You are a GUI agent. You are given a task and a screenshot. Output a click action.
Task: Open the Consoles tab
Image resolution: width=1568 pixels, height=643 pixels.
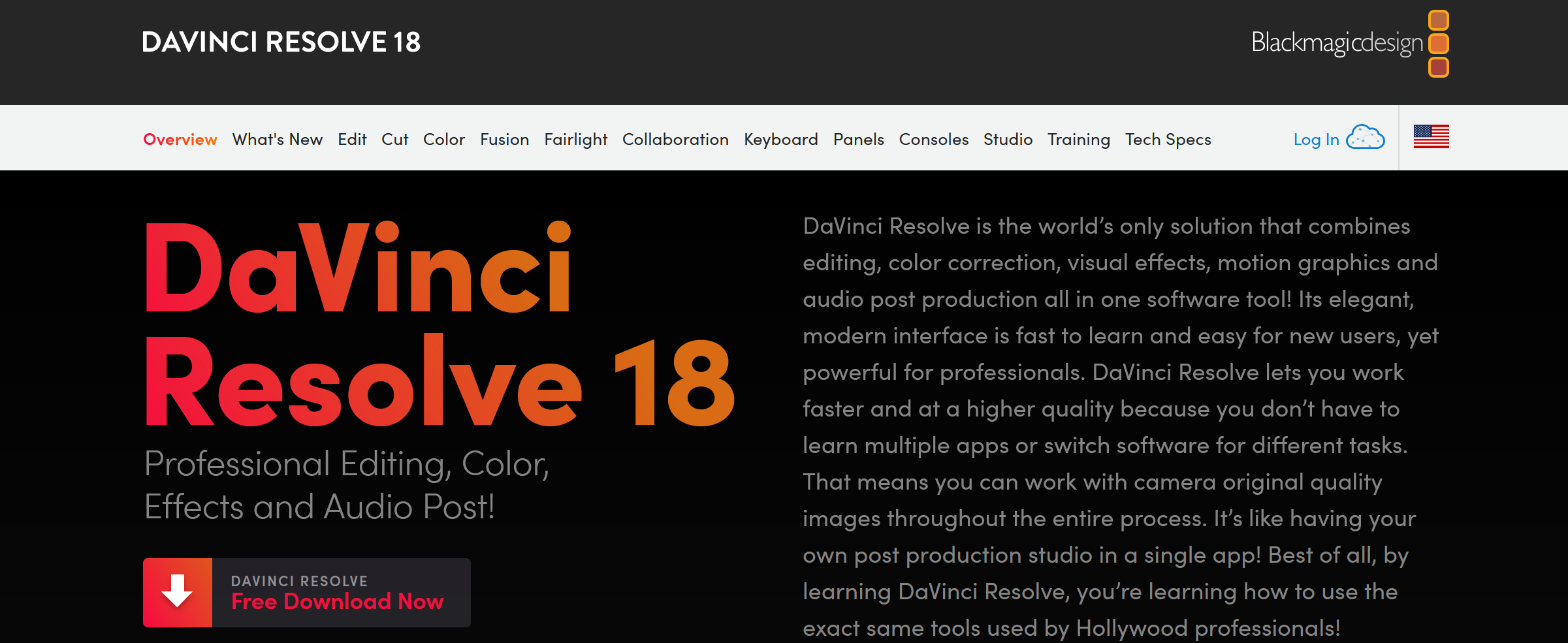click(934, 139)
